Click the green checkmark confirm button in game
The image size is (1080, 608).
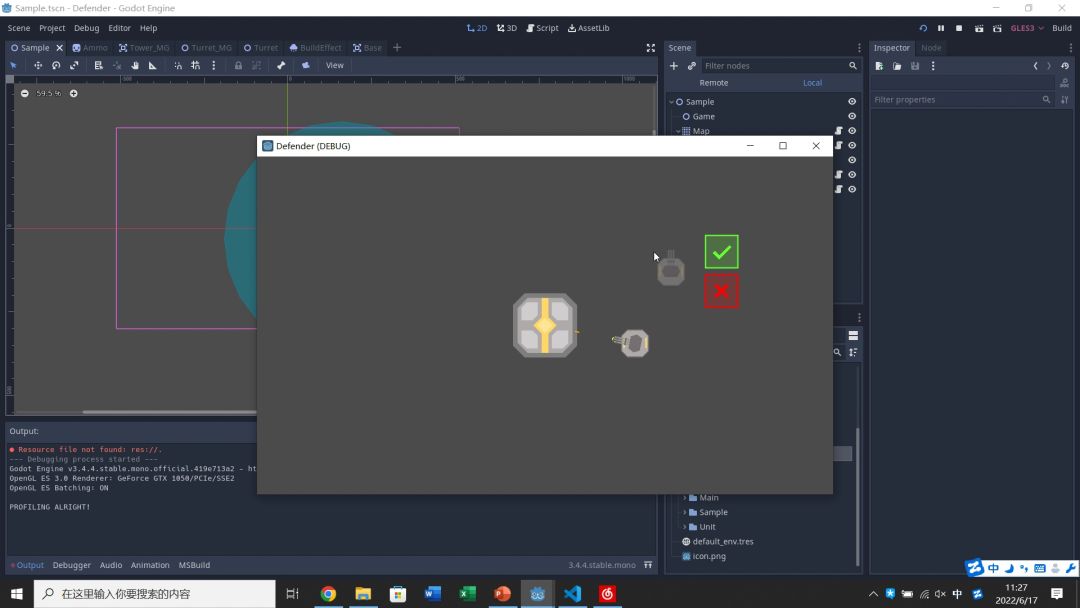pyautogui.click(x=721, y=252)
